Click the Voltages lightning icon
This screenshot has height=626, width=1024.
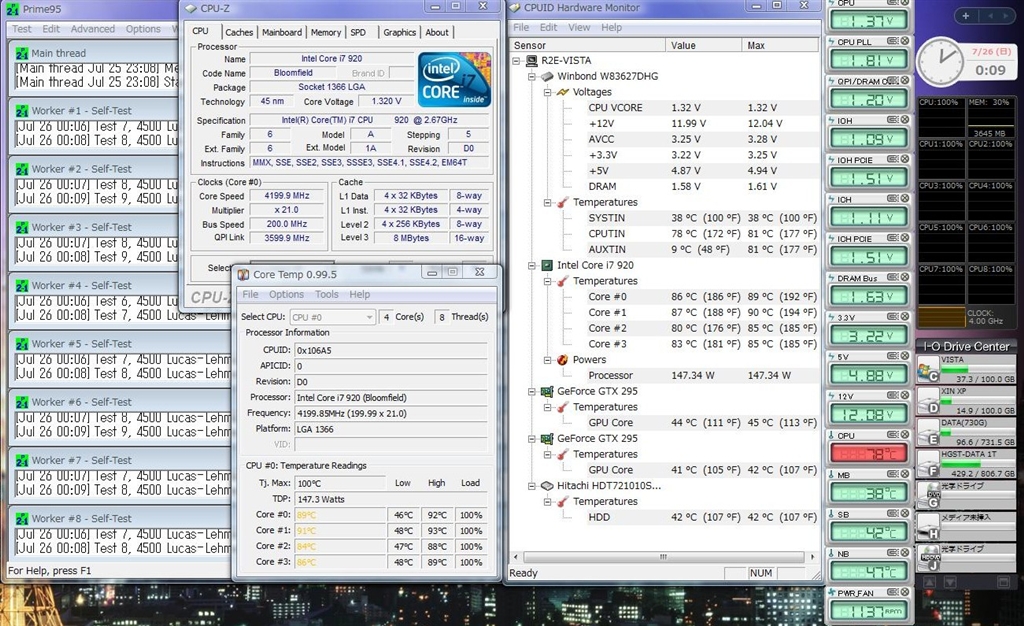point(562,92)
